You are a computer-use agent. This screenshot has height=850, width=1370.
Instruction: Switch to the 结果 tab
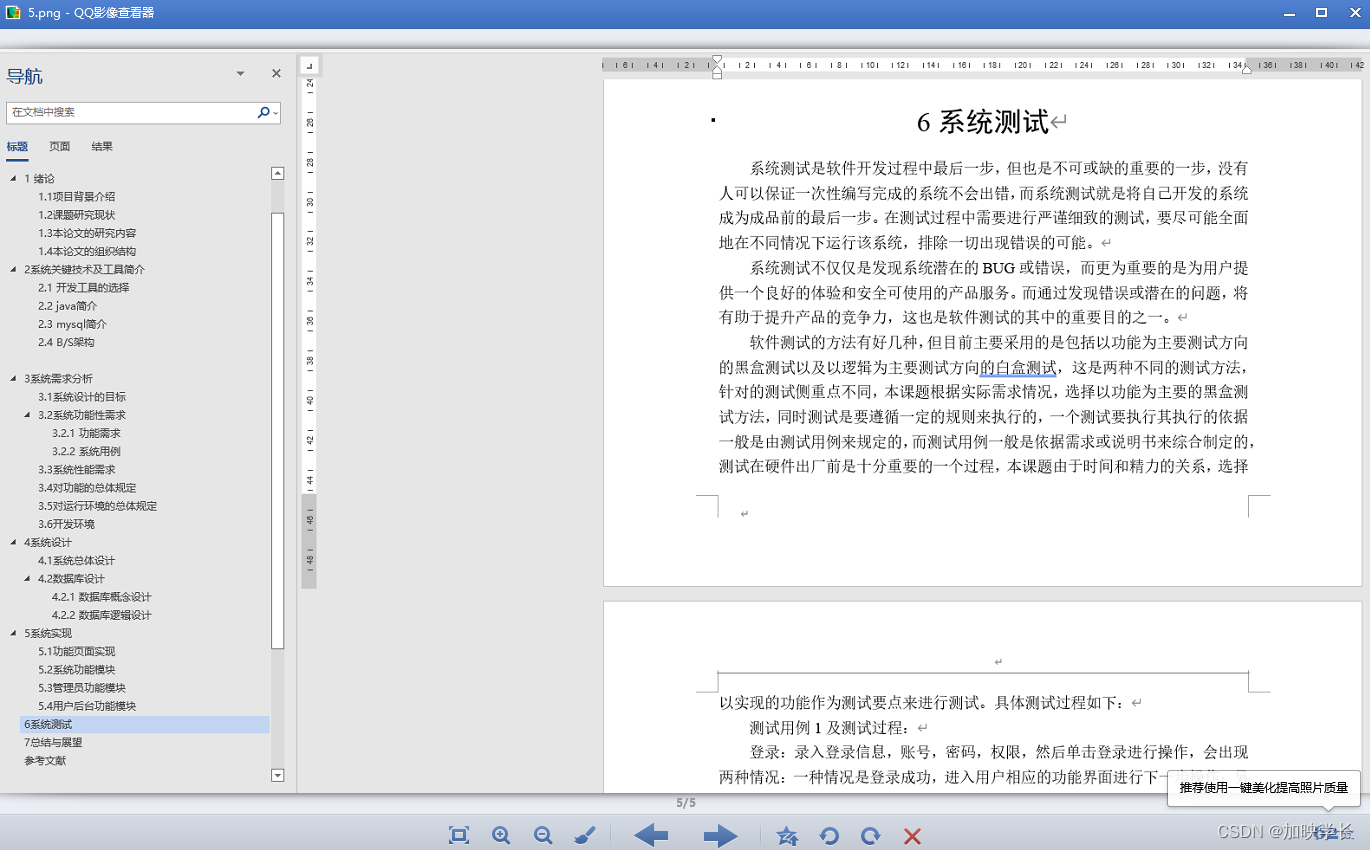coord(101,146)
